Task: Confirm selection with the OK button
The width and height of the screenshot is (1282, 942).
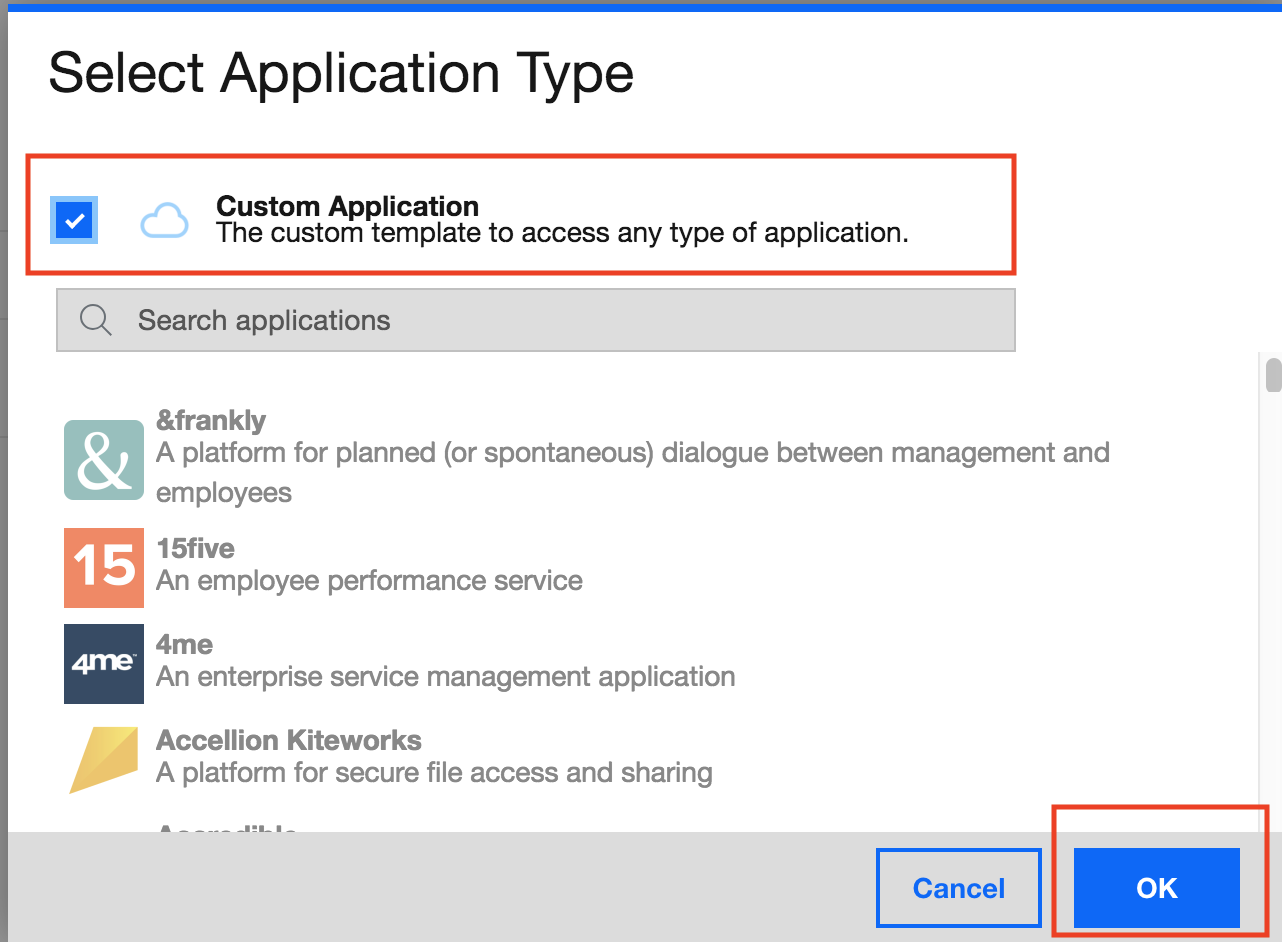Action: click(x=1157, y=888)
